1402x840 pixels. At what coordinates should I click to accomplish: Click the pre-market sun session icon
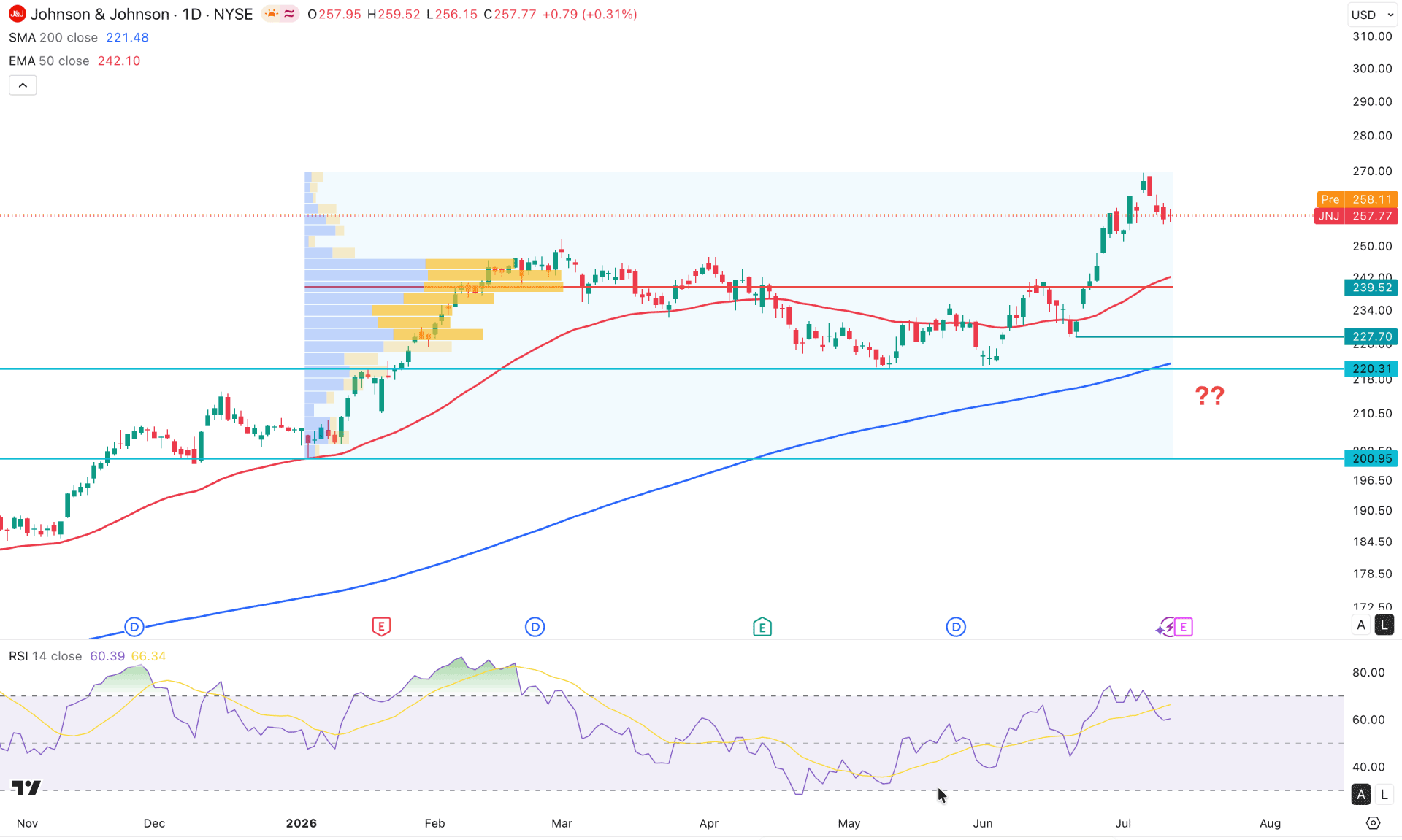pyautogui.click(x=272, y=14)
